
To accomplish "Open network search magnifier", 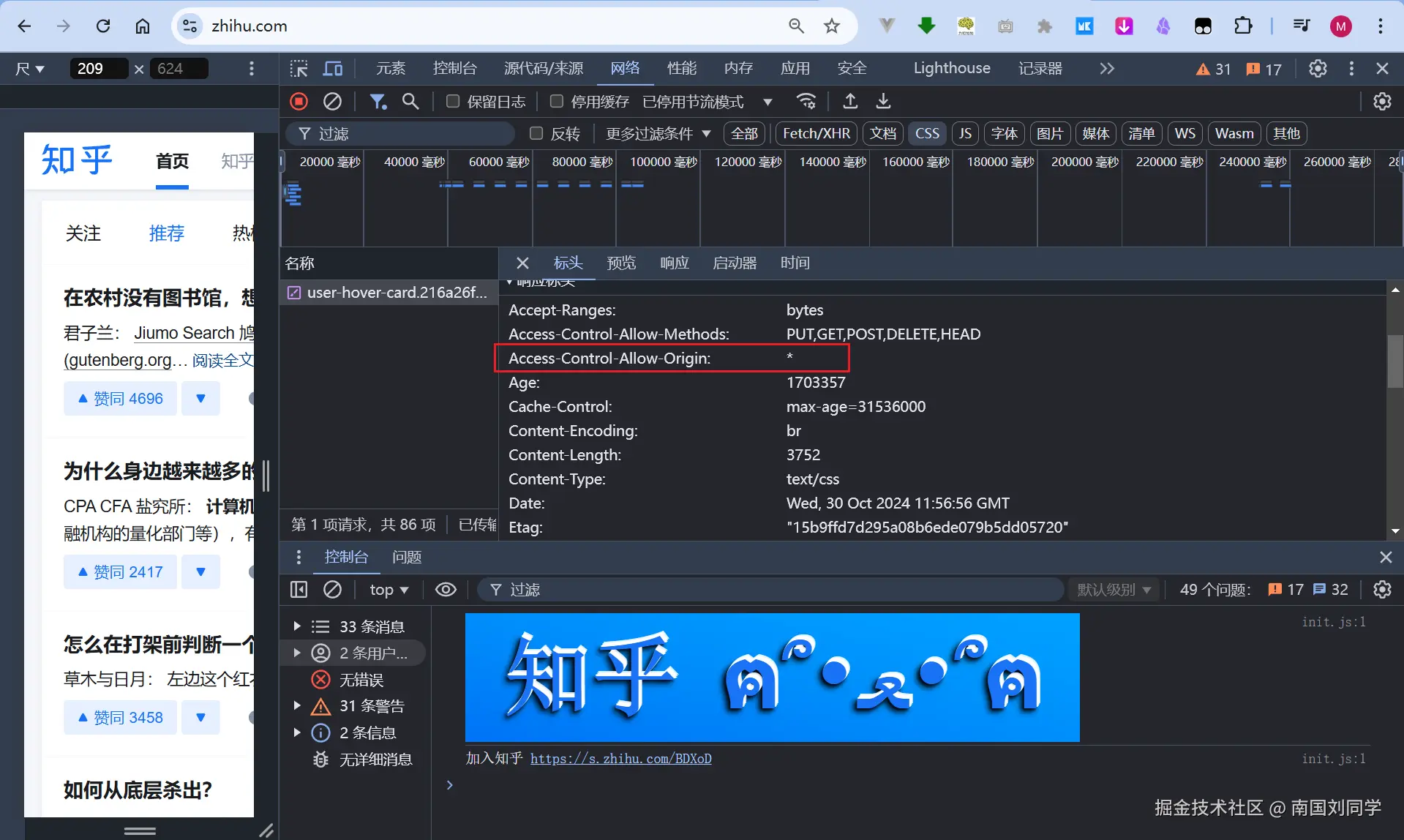I will (410, 101).
